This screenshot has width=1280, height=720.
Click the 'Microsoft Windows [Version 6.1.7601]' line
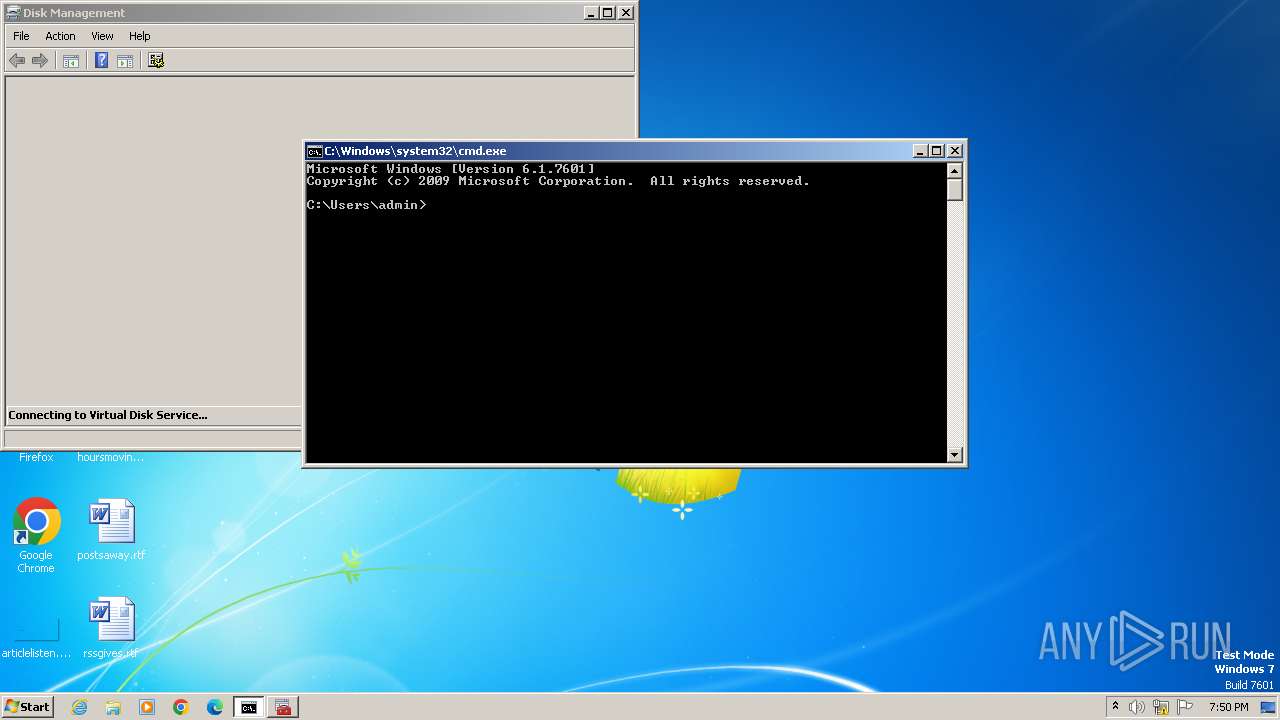coord(451,169)
